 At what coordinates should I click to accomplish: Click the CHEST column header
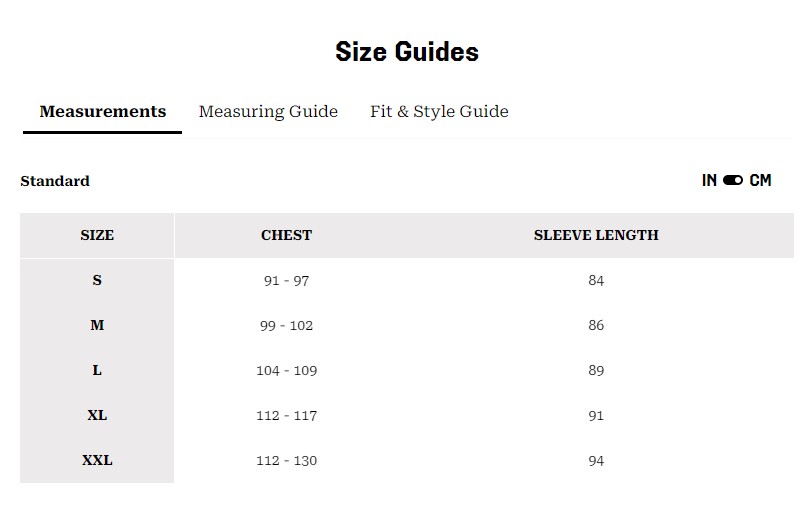coord(286,236)
